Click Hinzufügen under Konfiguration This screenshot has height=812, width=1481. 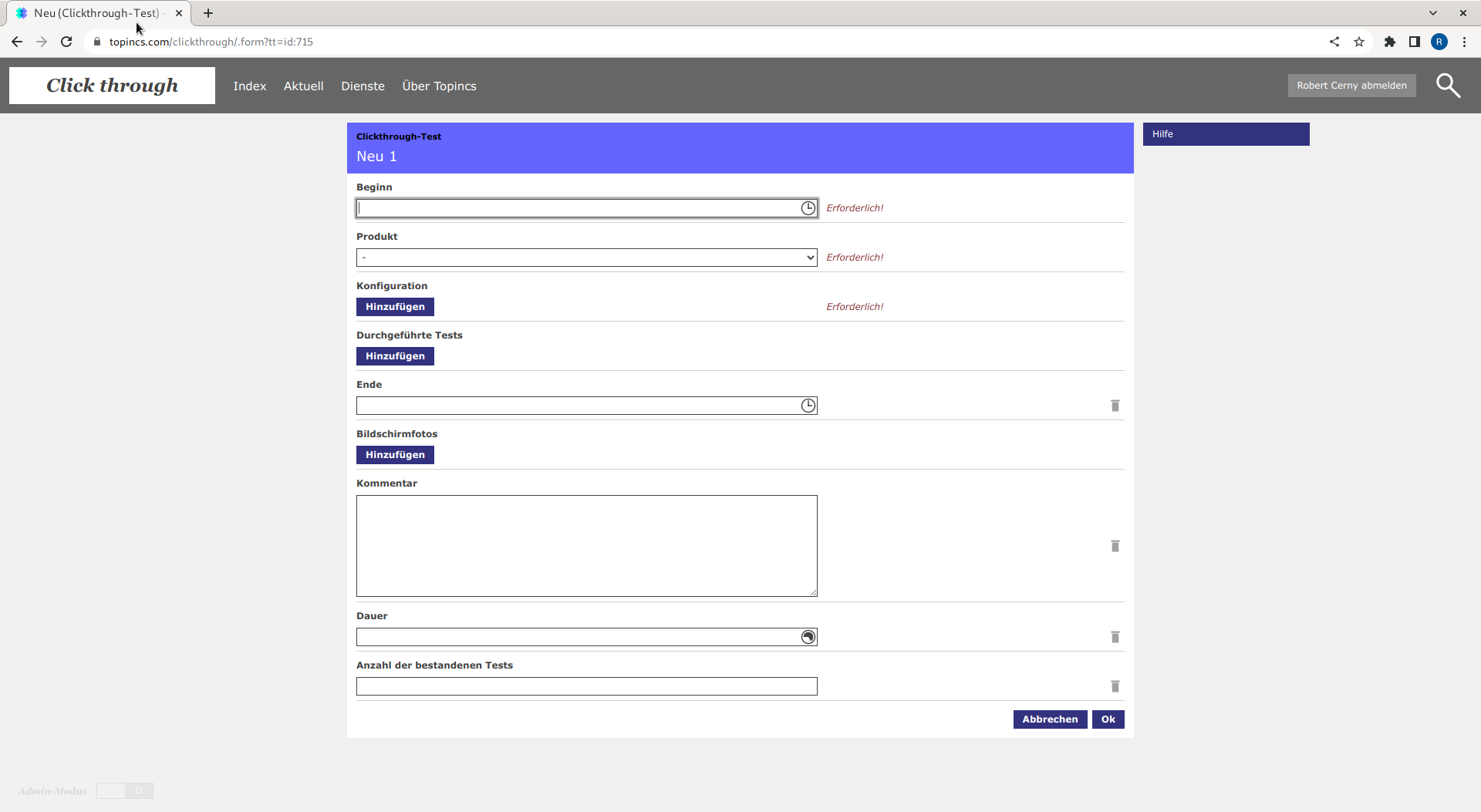pos(395,307)
